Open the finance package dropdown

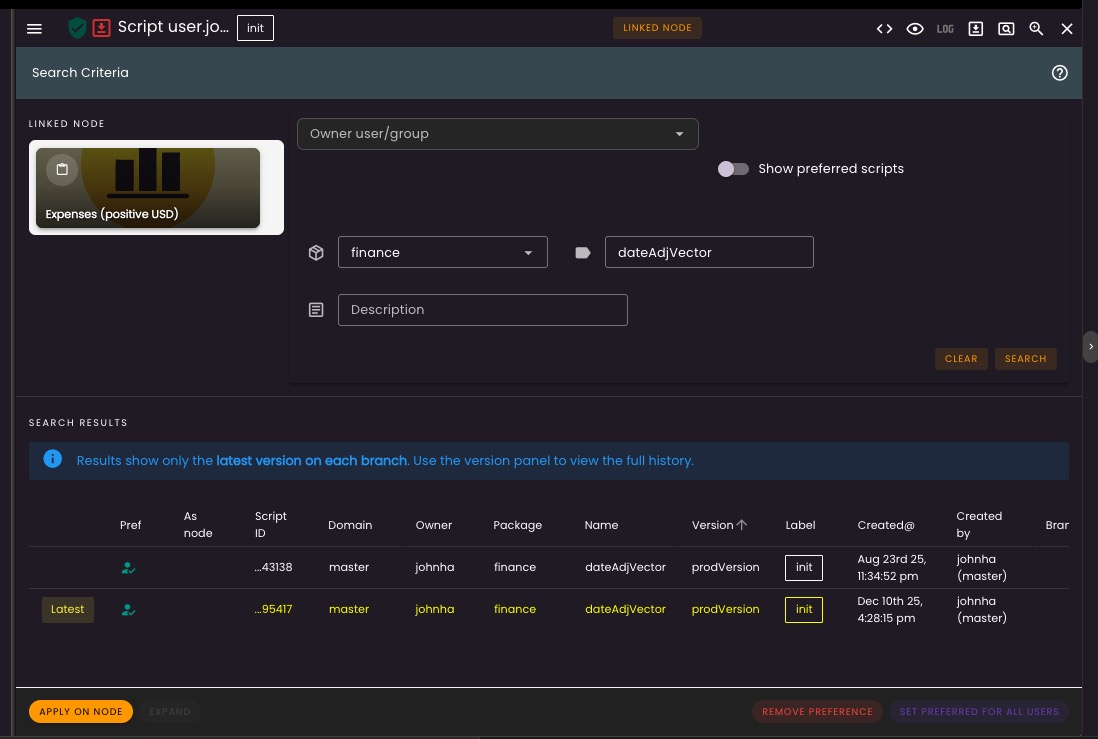(442, 252)
